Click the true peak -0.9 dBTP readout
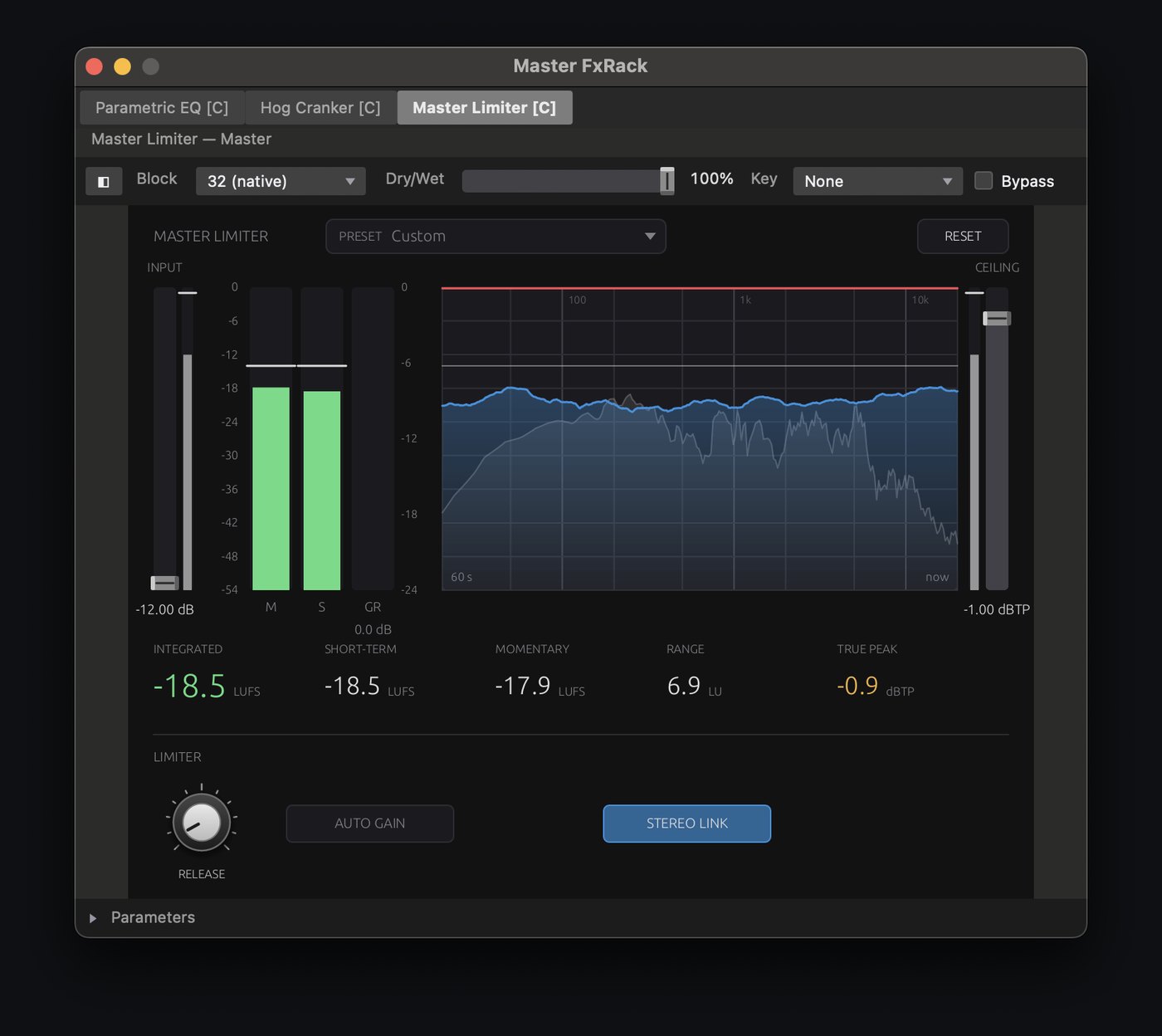 coord(876,687)
